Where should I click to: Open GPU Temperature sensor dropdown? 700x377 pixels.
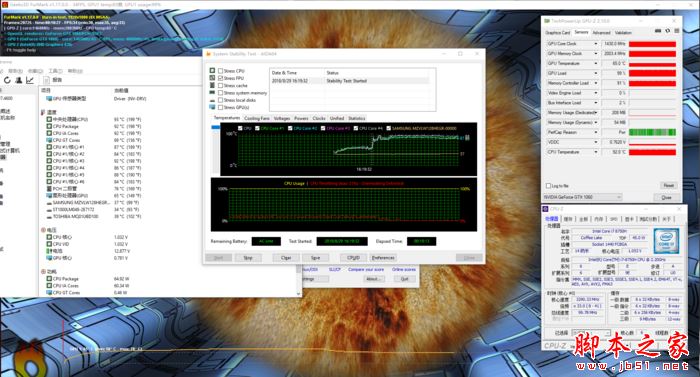pos(595,63)
